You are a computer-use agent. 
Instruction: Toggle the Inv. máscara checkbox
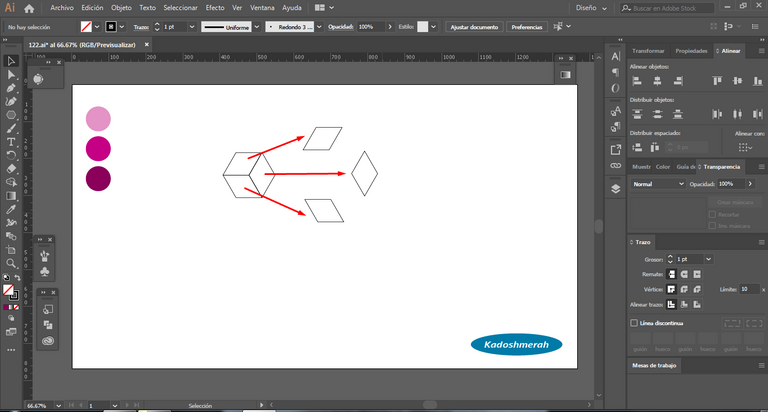click(712, 226)
